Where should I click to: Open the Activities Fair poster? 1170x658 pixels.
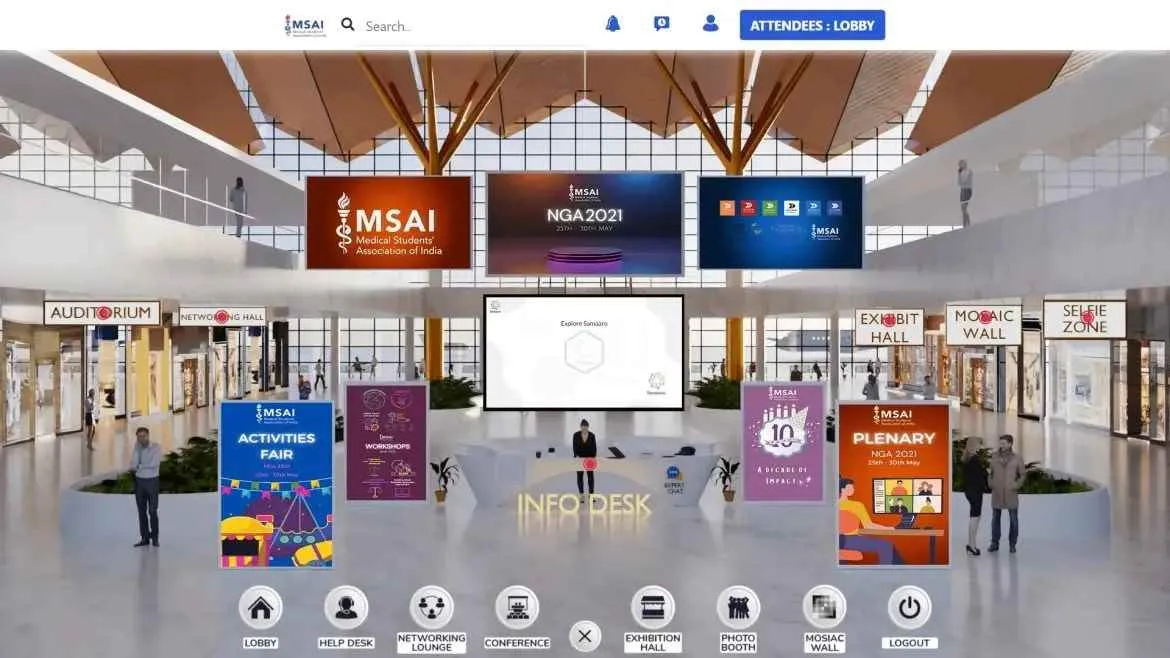(276, 484)
